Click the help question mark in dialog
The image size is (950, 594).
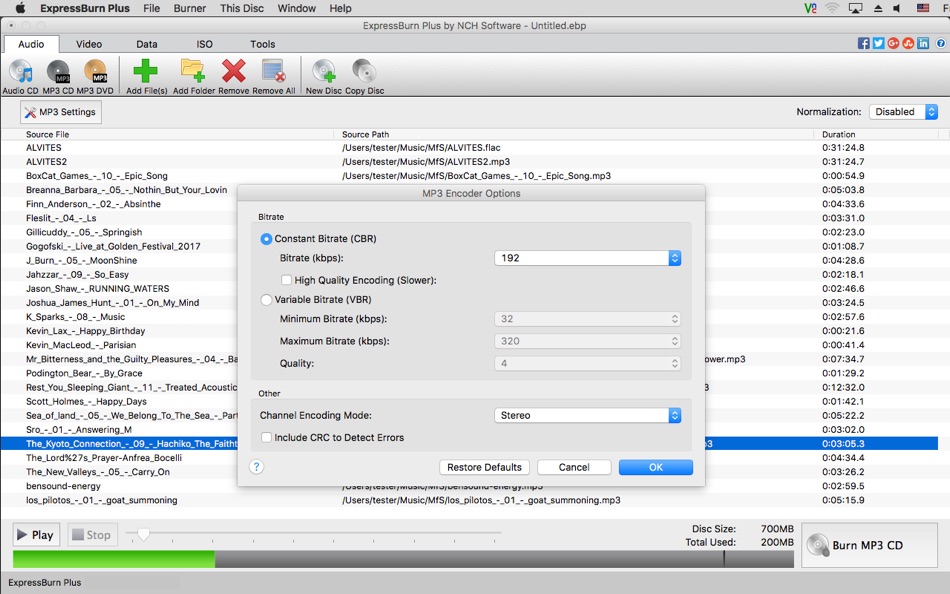pos(256,467)
